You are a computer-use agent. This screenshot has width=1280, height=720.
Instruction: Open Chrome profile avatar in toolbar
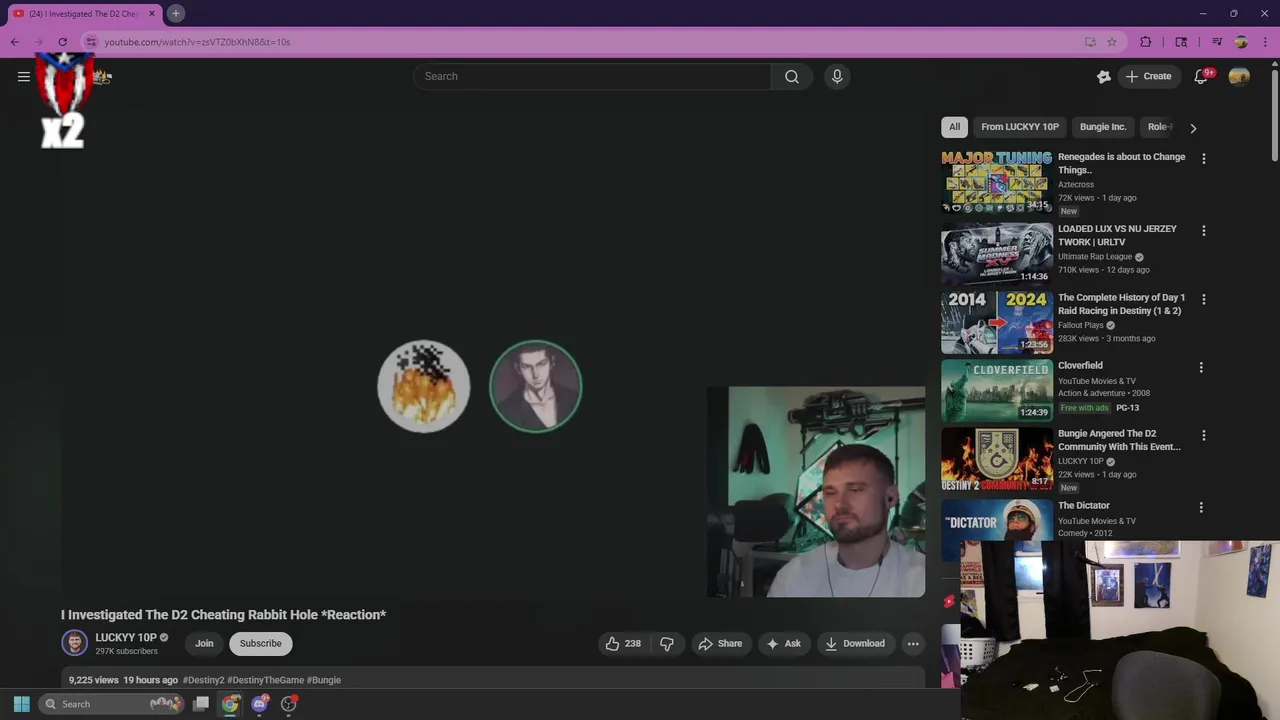[1241, 42]
